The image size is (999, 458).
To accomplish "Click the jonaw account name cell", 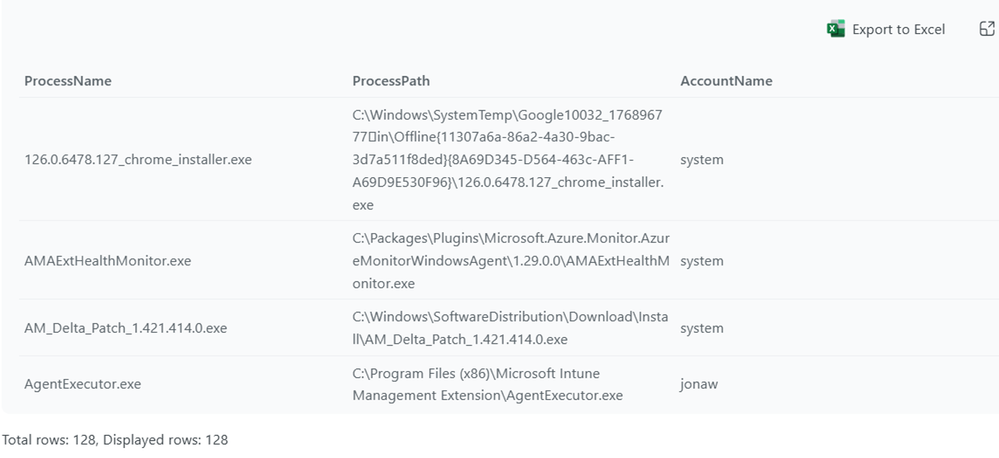I will click(699, 385).
